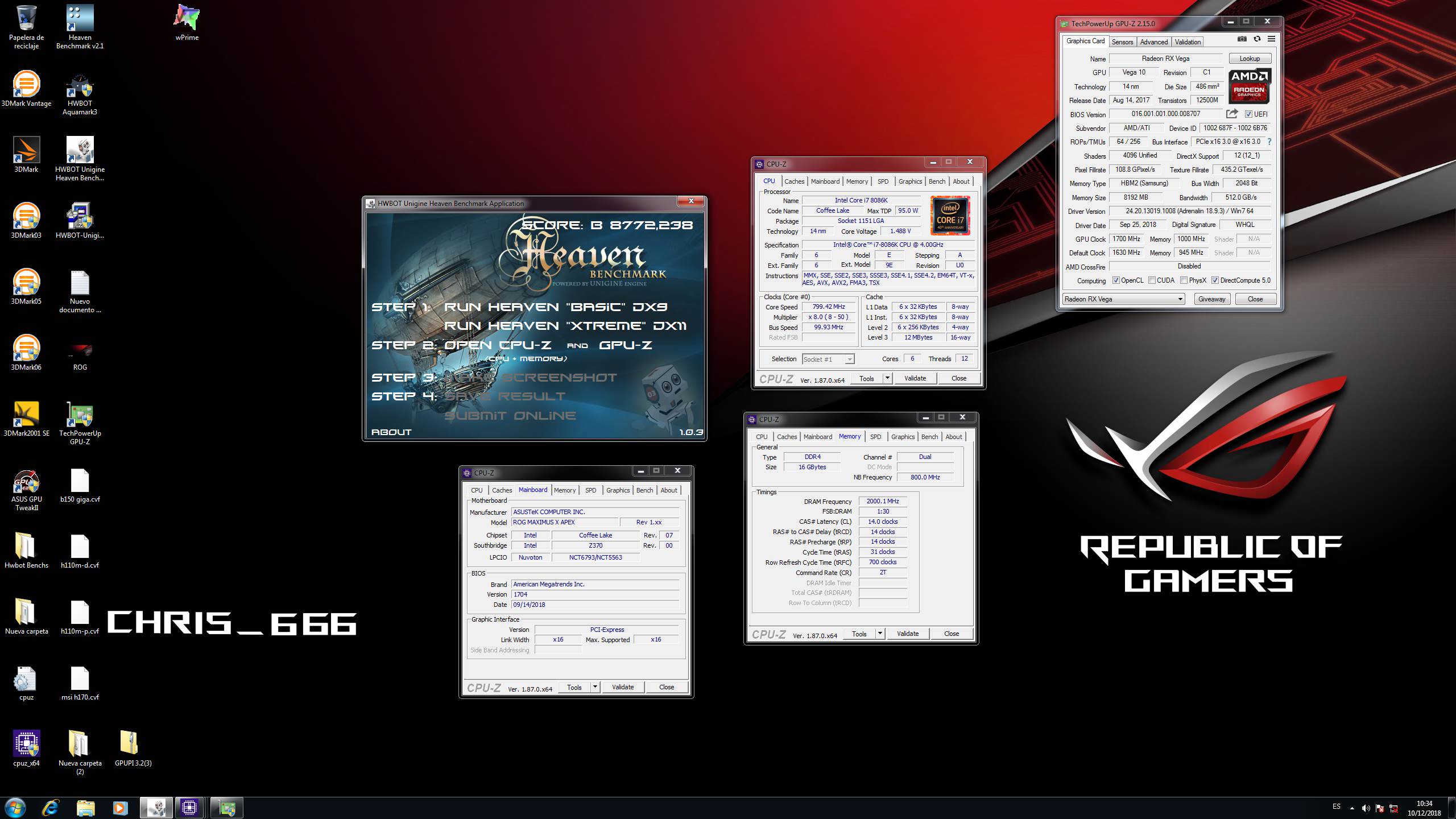Image resolution: width=1456 pixels, height=819 pixels.
Task: Launch the 3DMark03 shortcut
Action: pyautogui.click(x=26, y=220)
